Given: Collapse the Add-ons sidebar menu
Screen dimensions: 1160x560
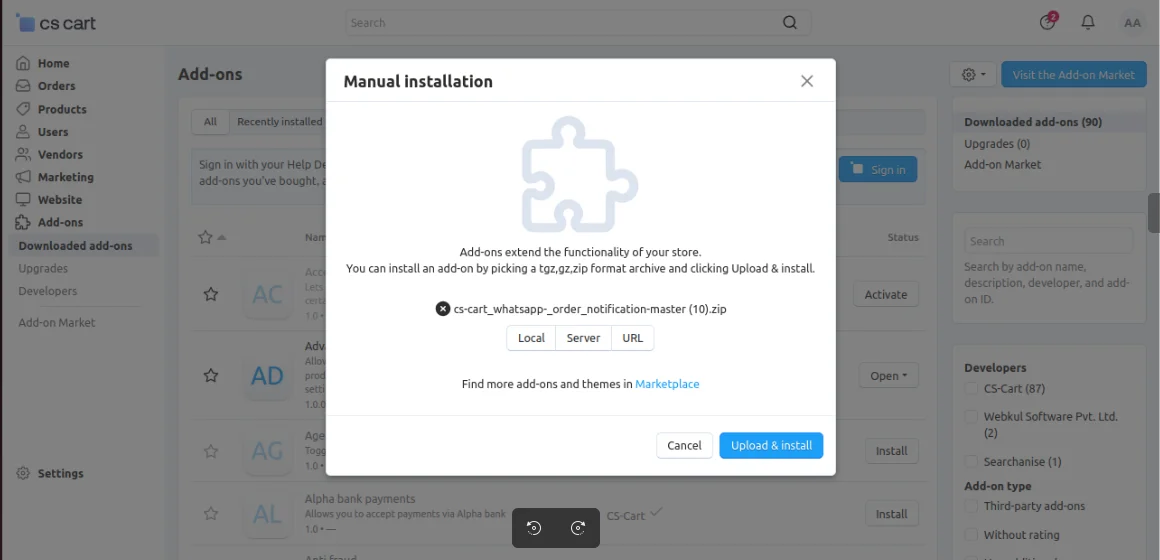Looking at the screenshot, I should click(60, 222).
